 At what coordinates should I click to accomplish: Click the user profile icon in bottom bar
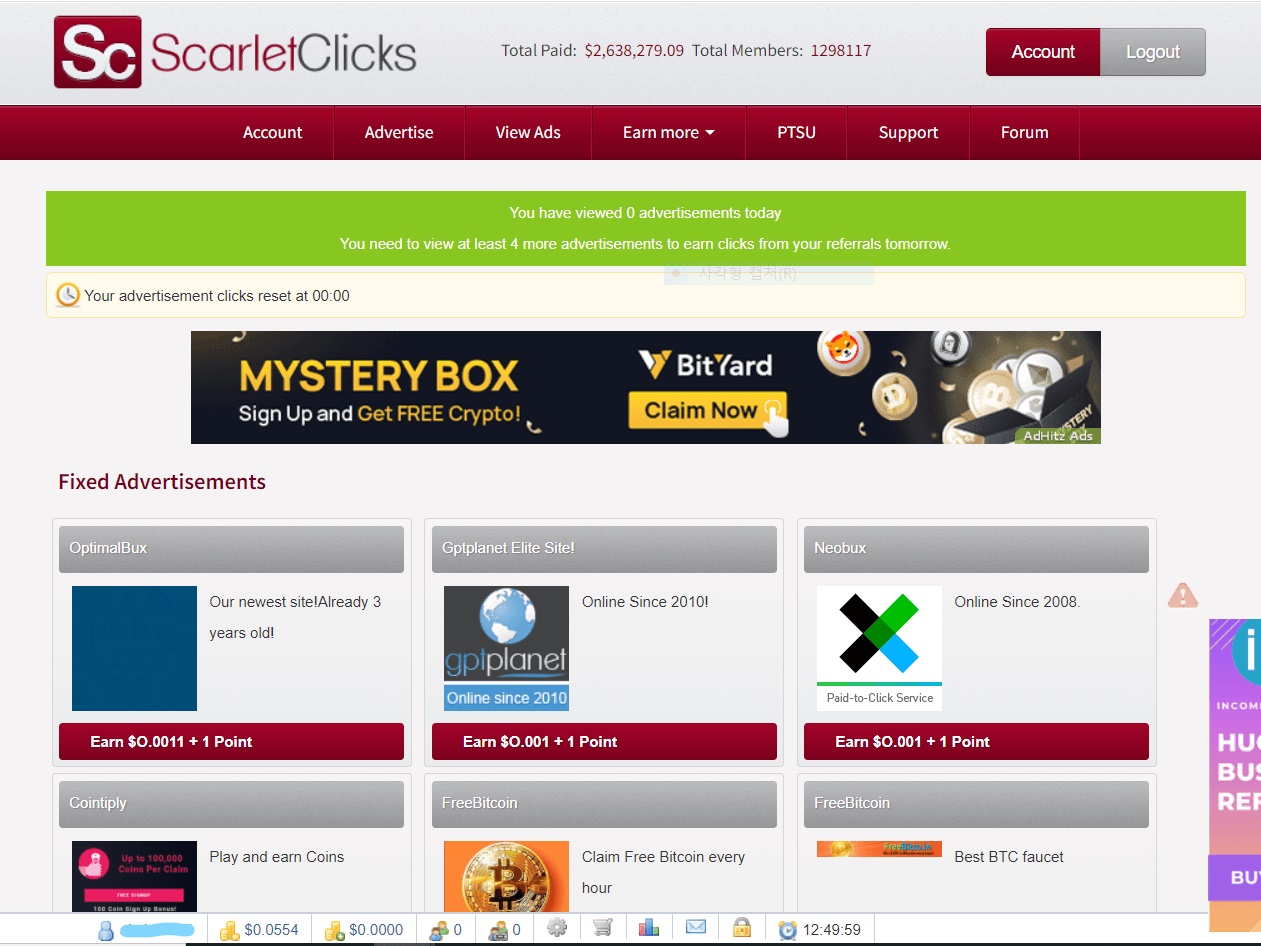tap(106, 930)
